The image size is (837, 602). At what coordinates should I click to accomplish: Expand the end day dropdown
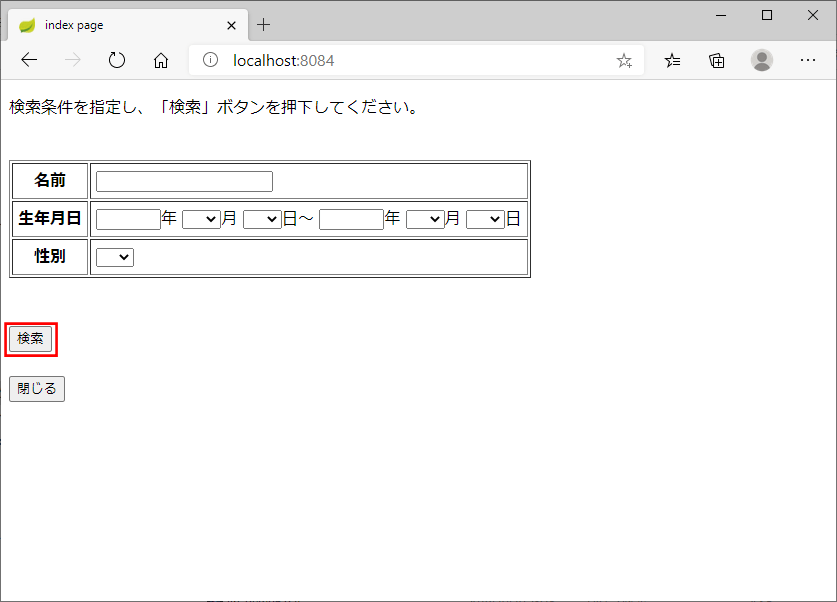coord(485,219)
